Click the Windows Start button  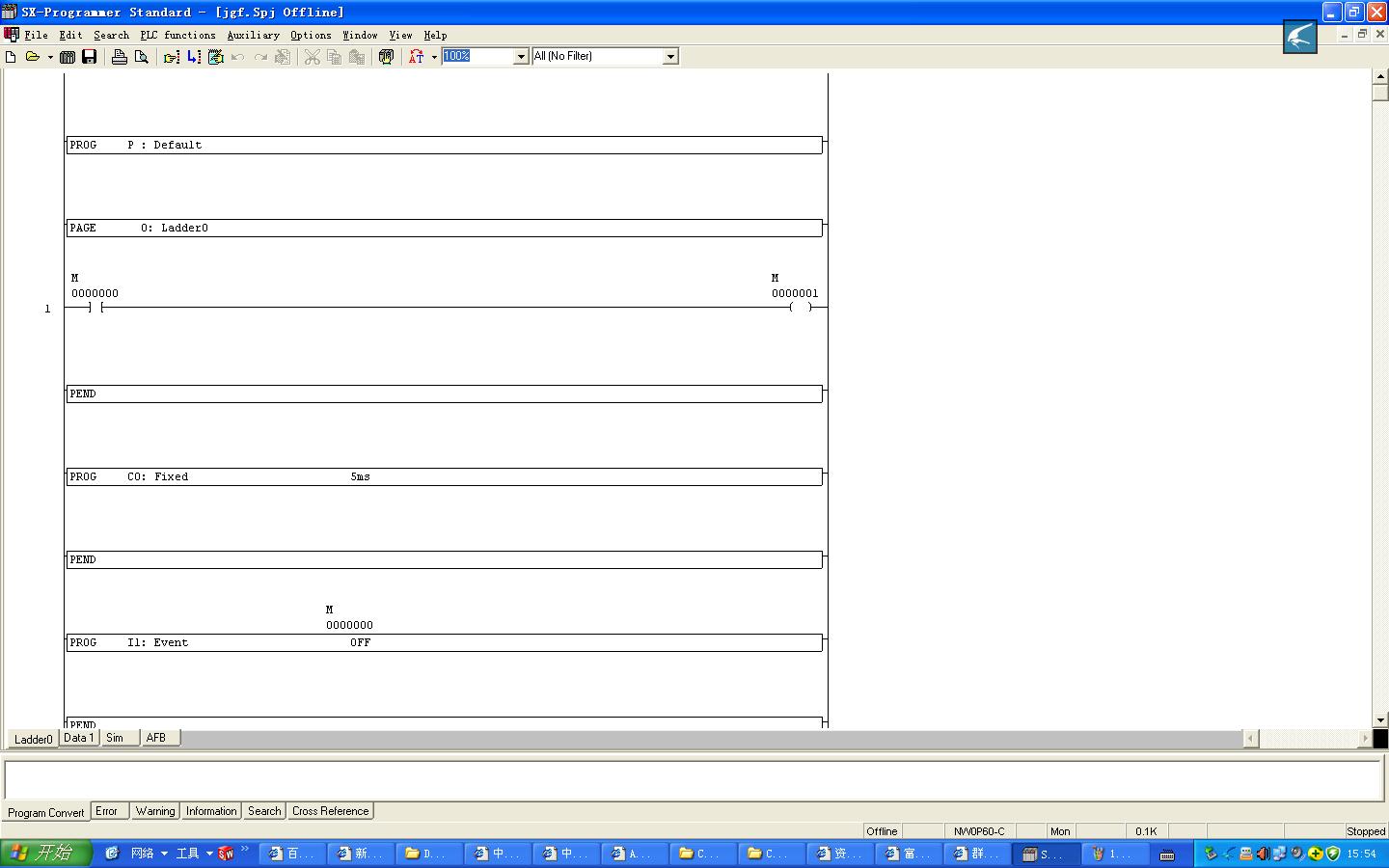45,854
